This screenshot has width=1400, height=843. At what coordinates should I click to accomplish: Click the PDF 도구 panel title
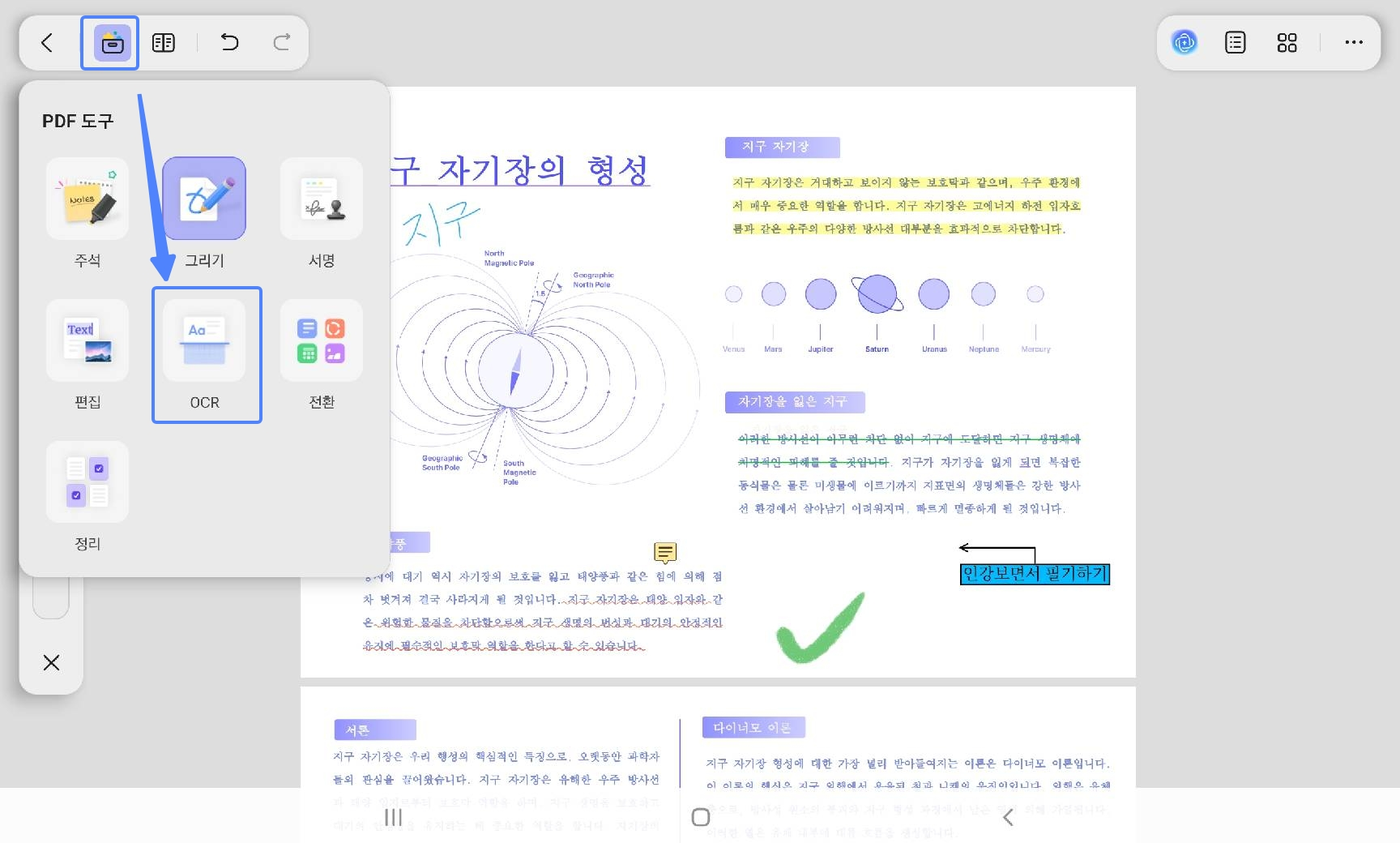(x=78, y=121)
